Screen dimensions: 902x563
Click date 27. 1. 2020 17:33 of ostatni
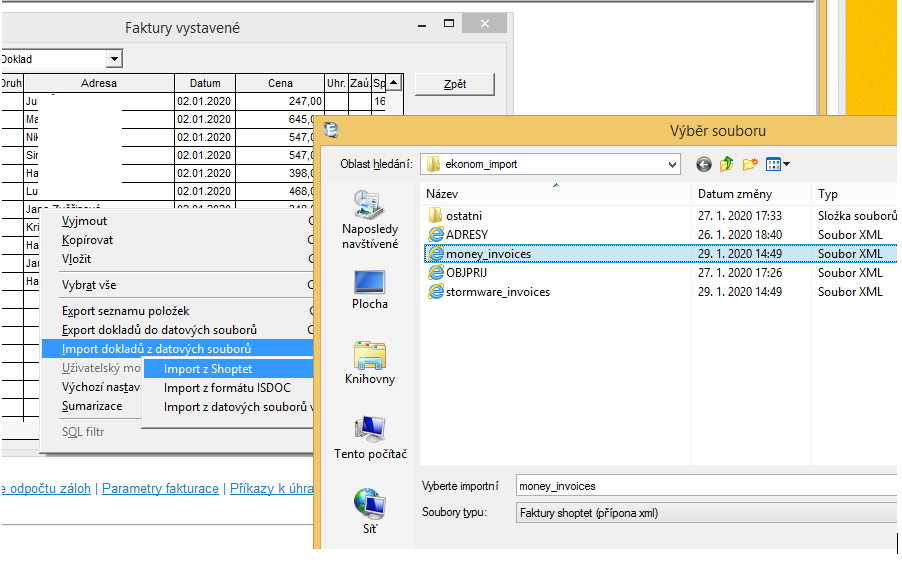[x=740, y=216]
